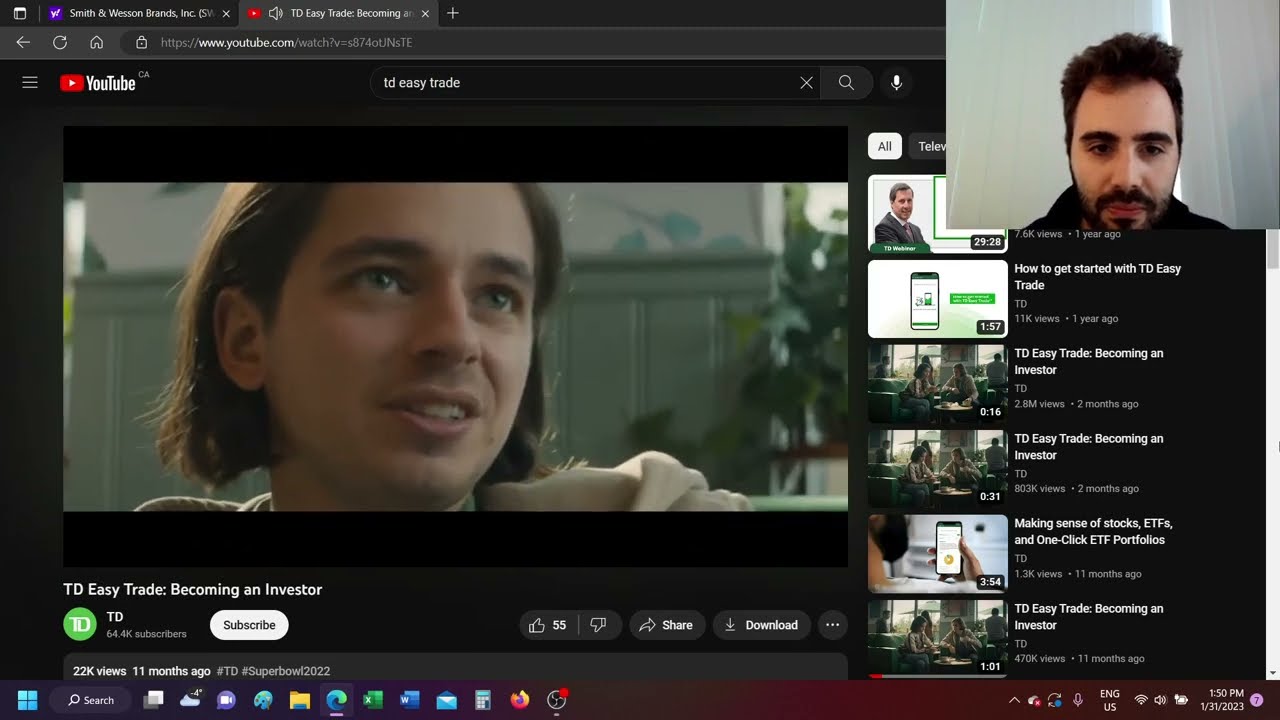Open Firefox from the taskbar
The image size is (1280, 720).
pyautogui.click(x=520, y=700)
